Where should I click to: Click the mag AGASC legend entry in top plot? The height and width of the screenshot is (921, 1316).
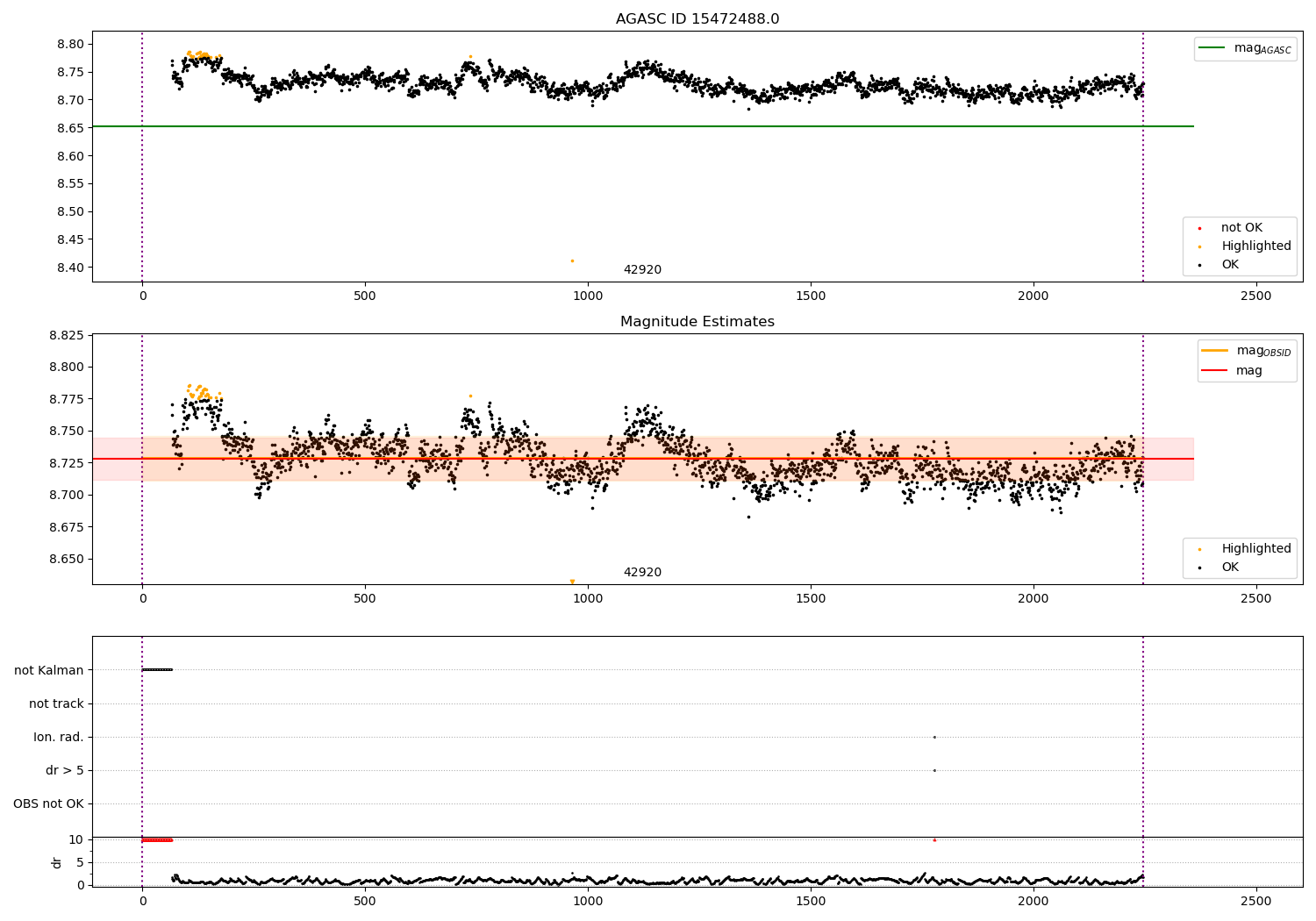[x=1245, y=48]
